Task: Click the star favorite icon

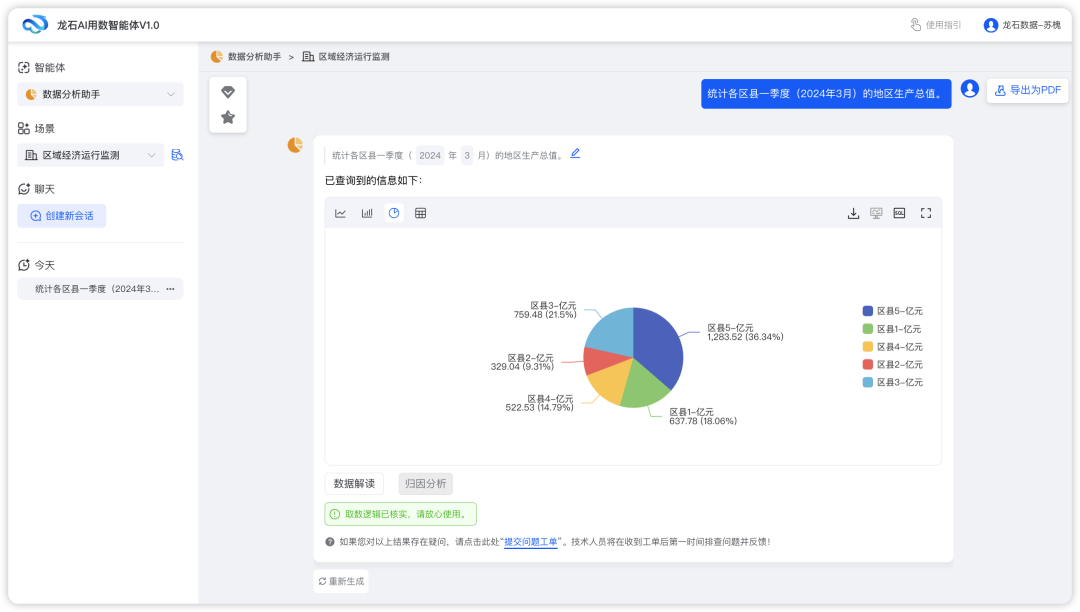Action: 228,117
